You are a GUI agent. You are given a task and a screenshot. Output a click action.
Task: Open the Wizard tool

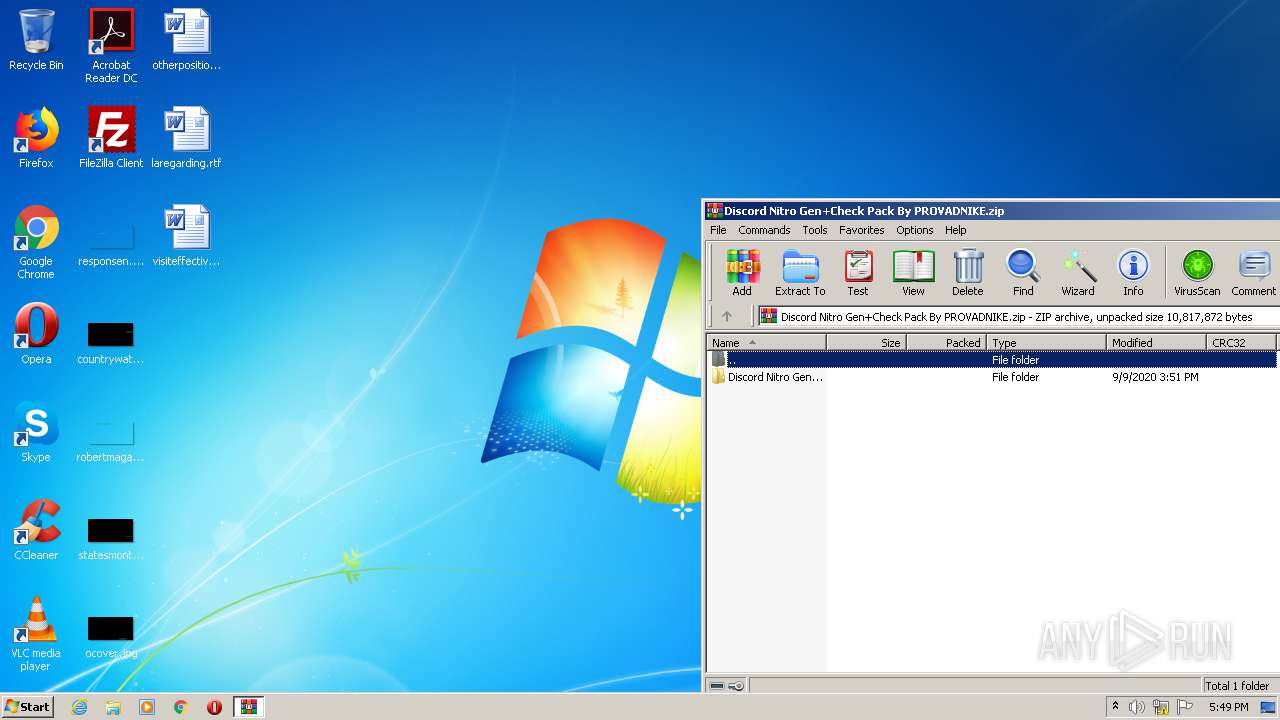click(1078, 273)
